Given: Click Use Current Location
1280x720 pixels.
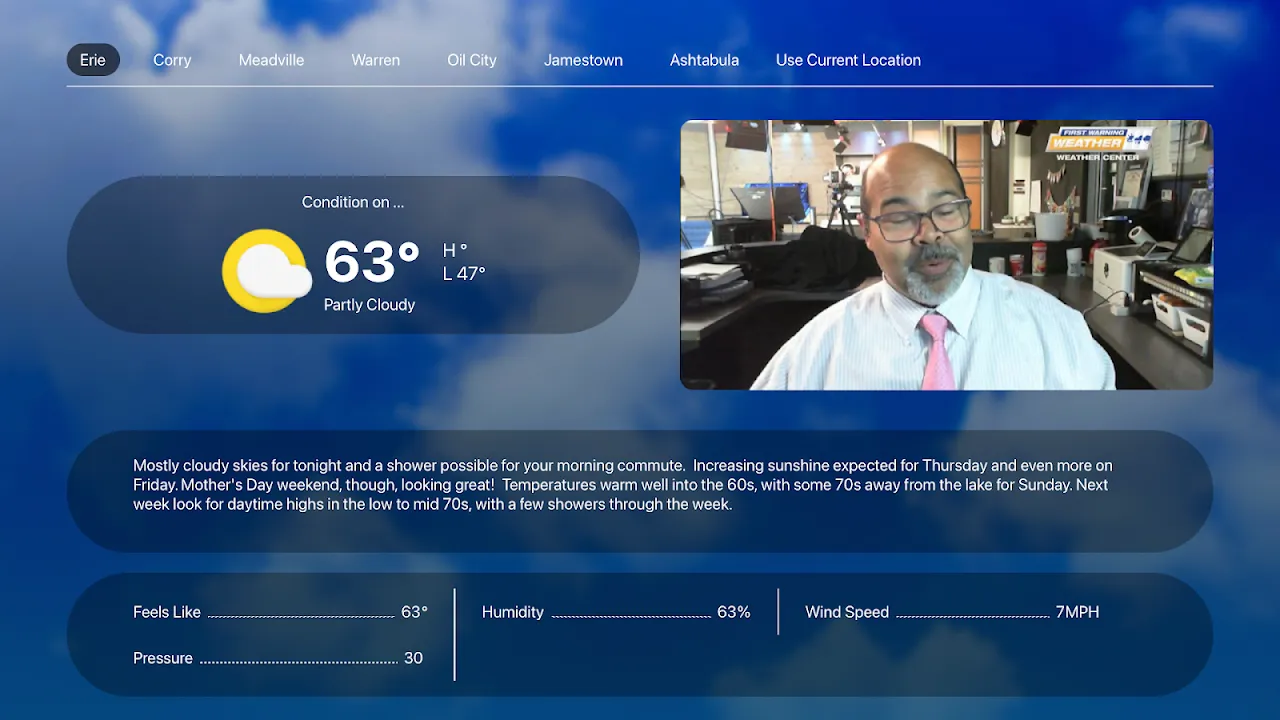Looking at the screenshot, I should (848, 60).
